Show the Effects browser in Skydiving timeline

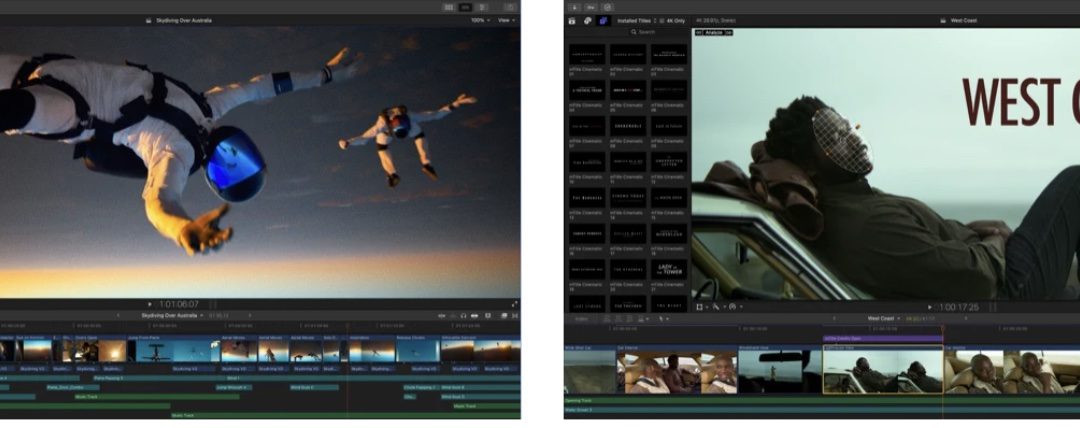point(503,316)
